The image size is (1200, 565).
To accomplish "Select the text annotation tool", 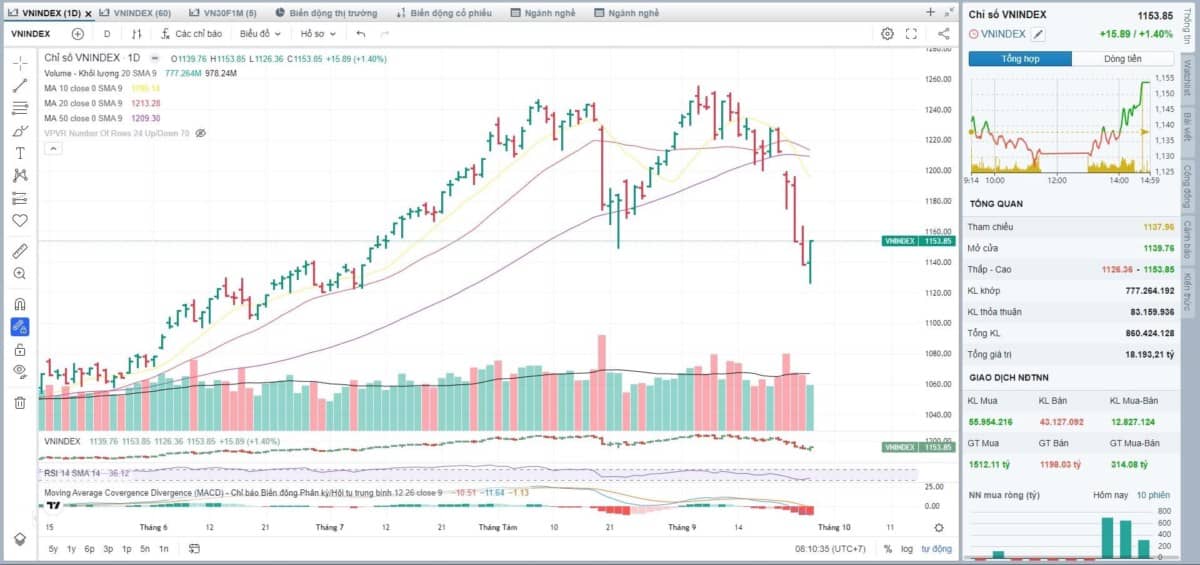I will pos(20,153).
